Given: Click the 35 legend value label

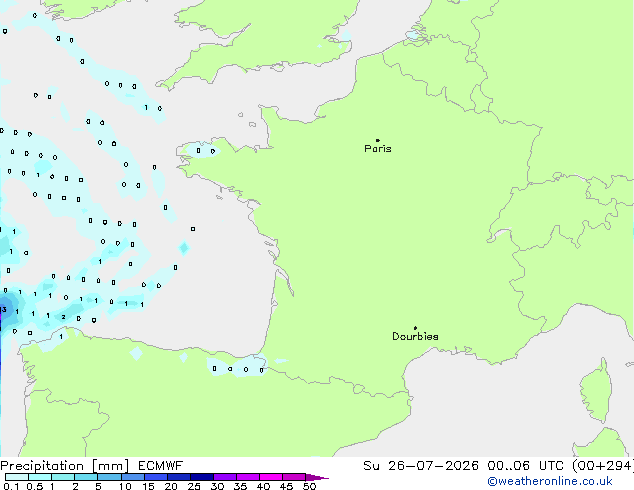Looking at the screenshot, I should [240, 486].
